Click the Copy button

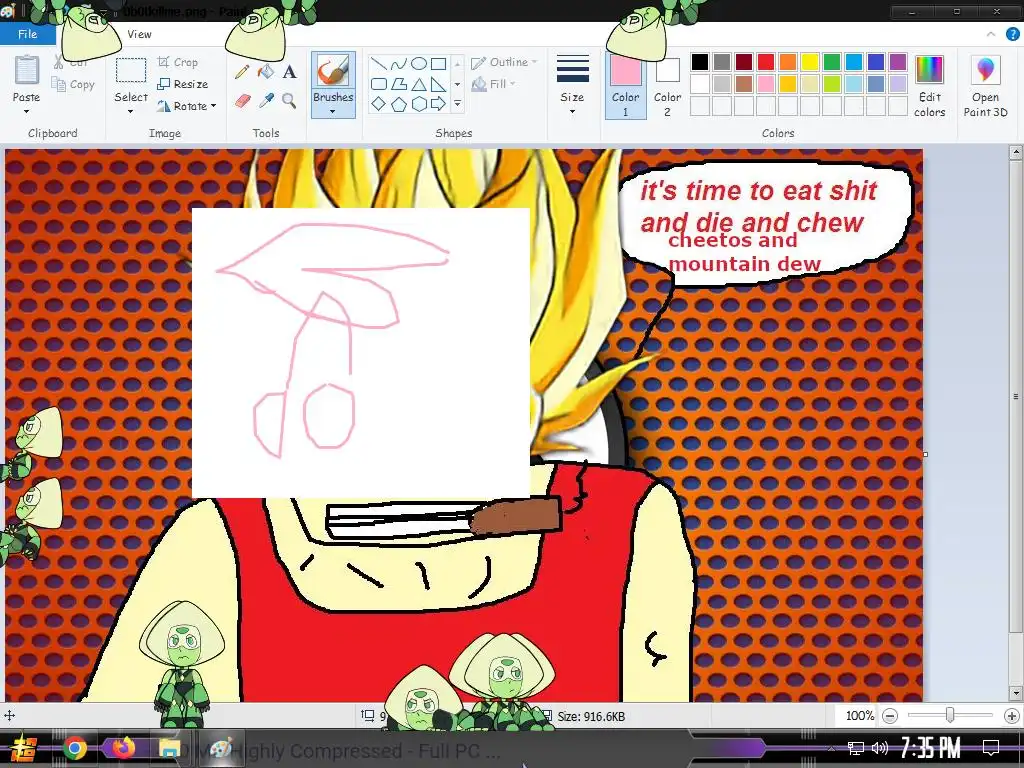coord(73,84)
